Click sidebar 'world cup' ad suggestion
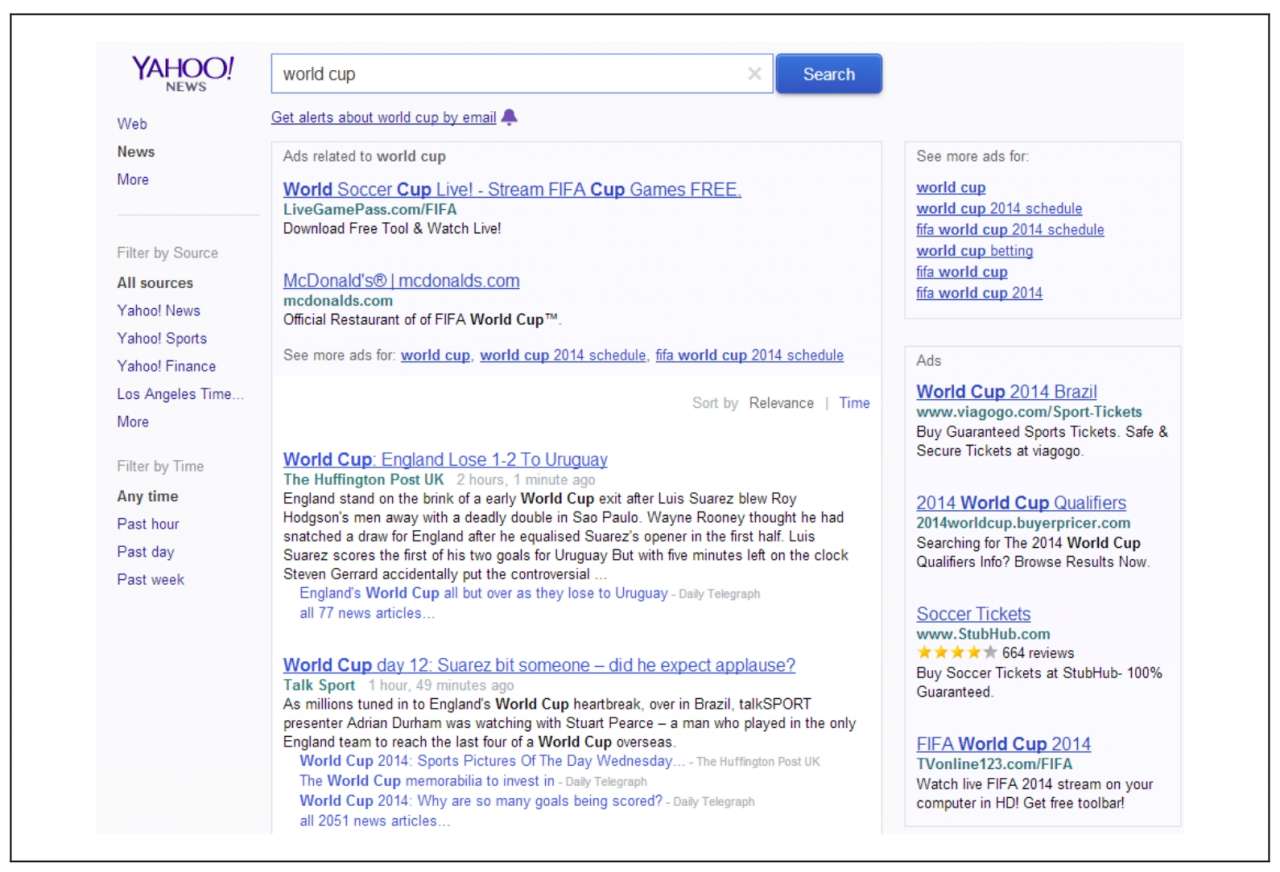 point(951,187)
